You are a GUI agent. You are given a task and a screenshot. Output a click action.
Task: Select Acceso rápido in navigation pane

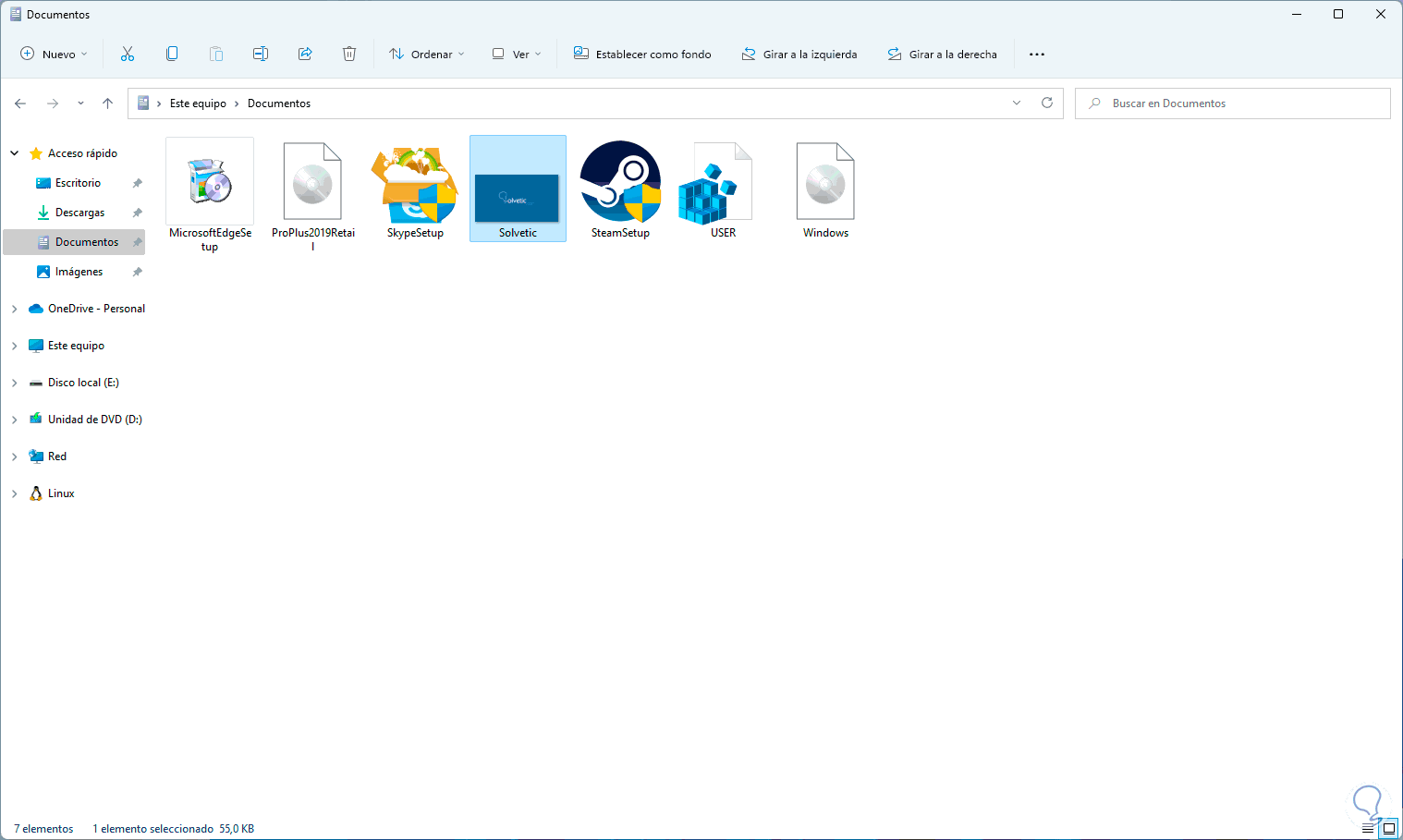click(82, 153)
